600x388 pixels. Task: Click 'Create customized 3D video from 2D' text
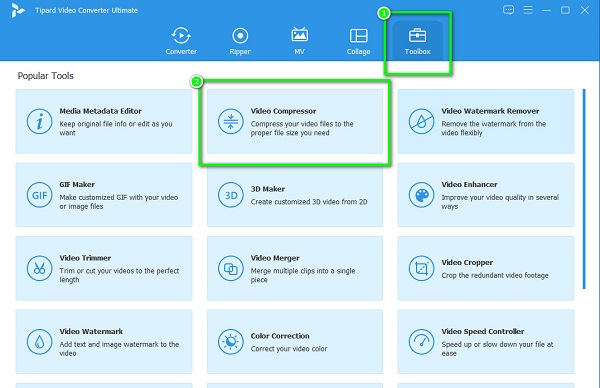(309, 202)
